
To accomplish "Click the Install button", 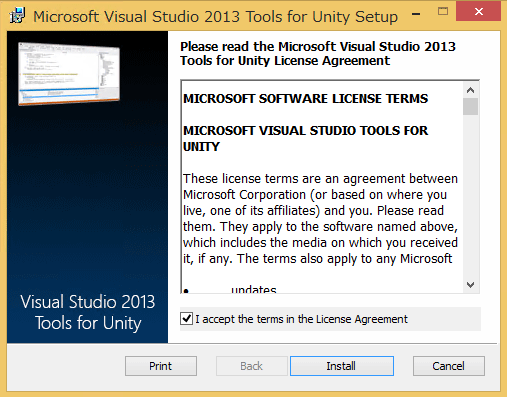I will click(342, 366).
